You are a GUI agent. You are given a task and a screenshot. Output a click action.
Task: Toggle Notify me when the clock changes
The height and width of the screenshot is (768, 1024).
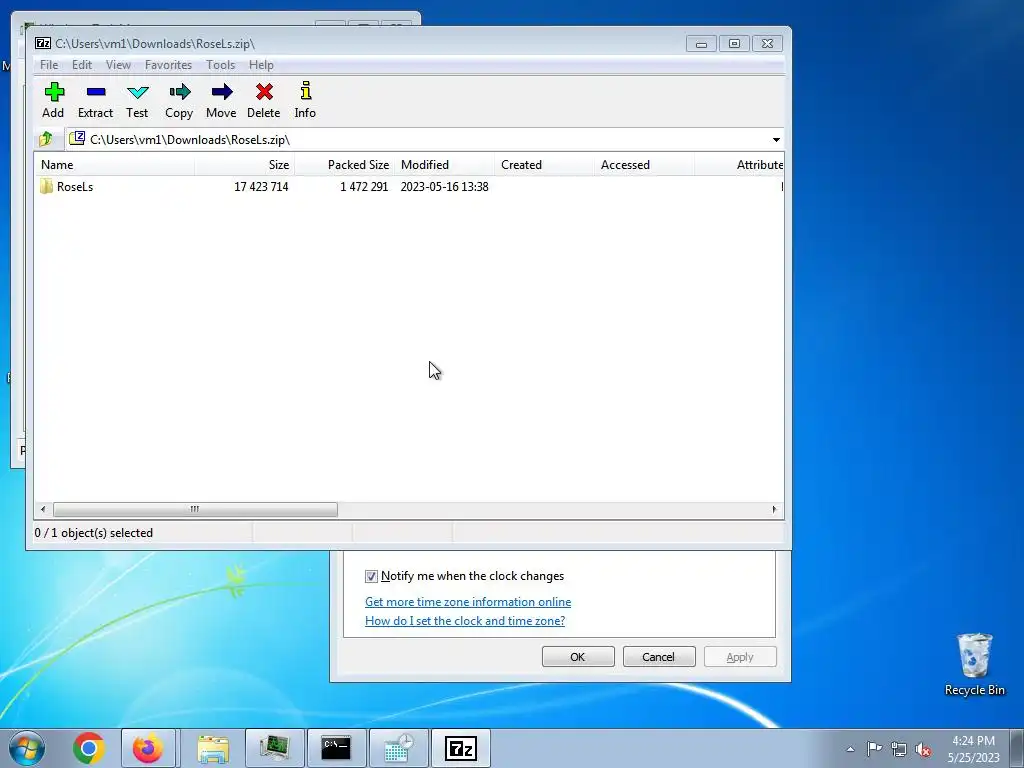pos(371,576)
